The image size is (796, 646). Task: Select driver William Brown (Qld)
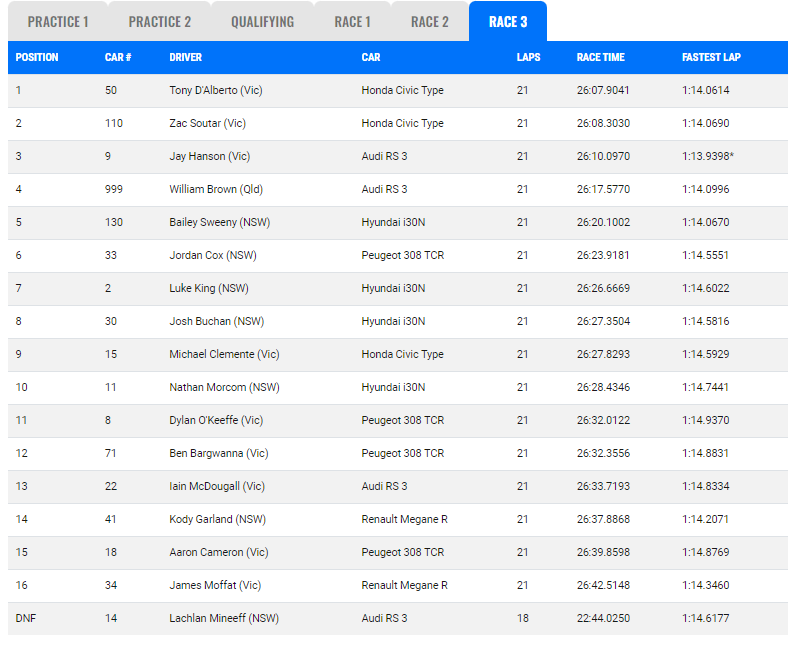[216, 189]
